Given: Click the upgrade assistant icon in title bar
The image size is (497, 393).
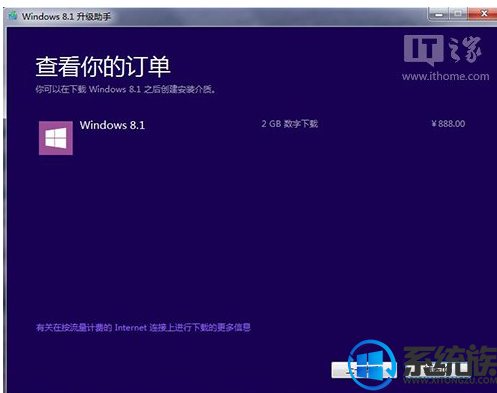Looking at the screenshot, I should tap(13, 16).
